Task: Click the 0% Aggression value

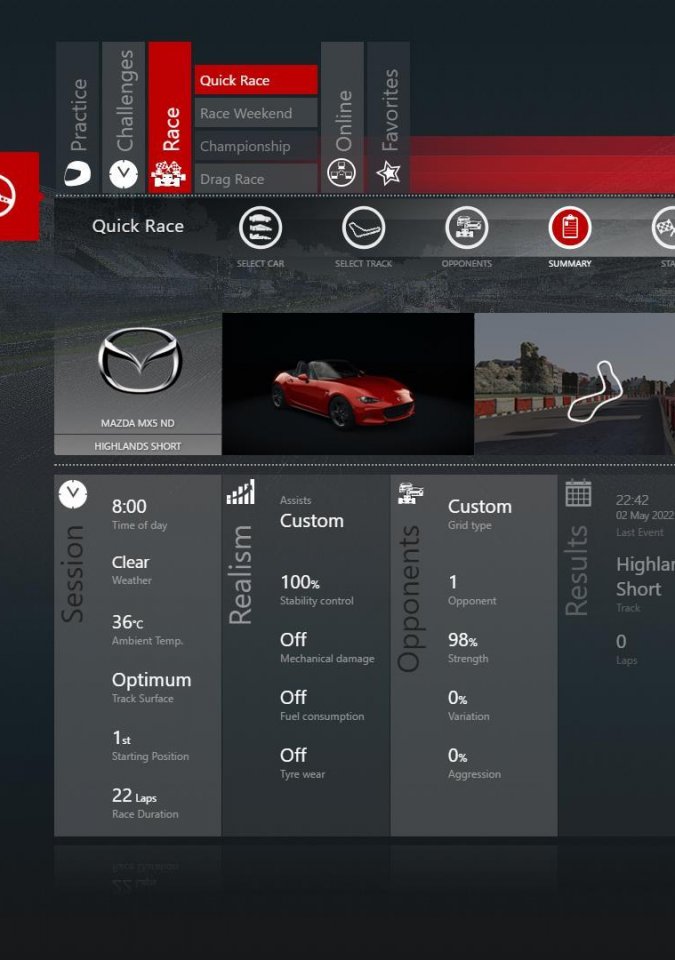Action: (458, 756)
